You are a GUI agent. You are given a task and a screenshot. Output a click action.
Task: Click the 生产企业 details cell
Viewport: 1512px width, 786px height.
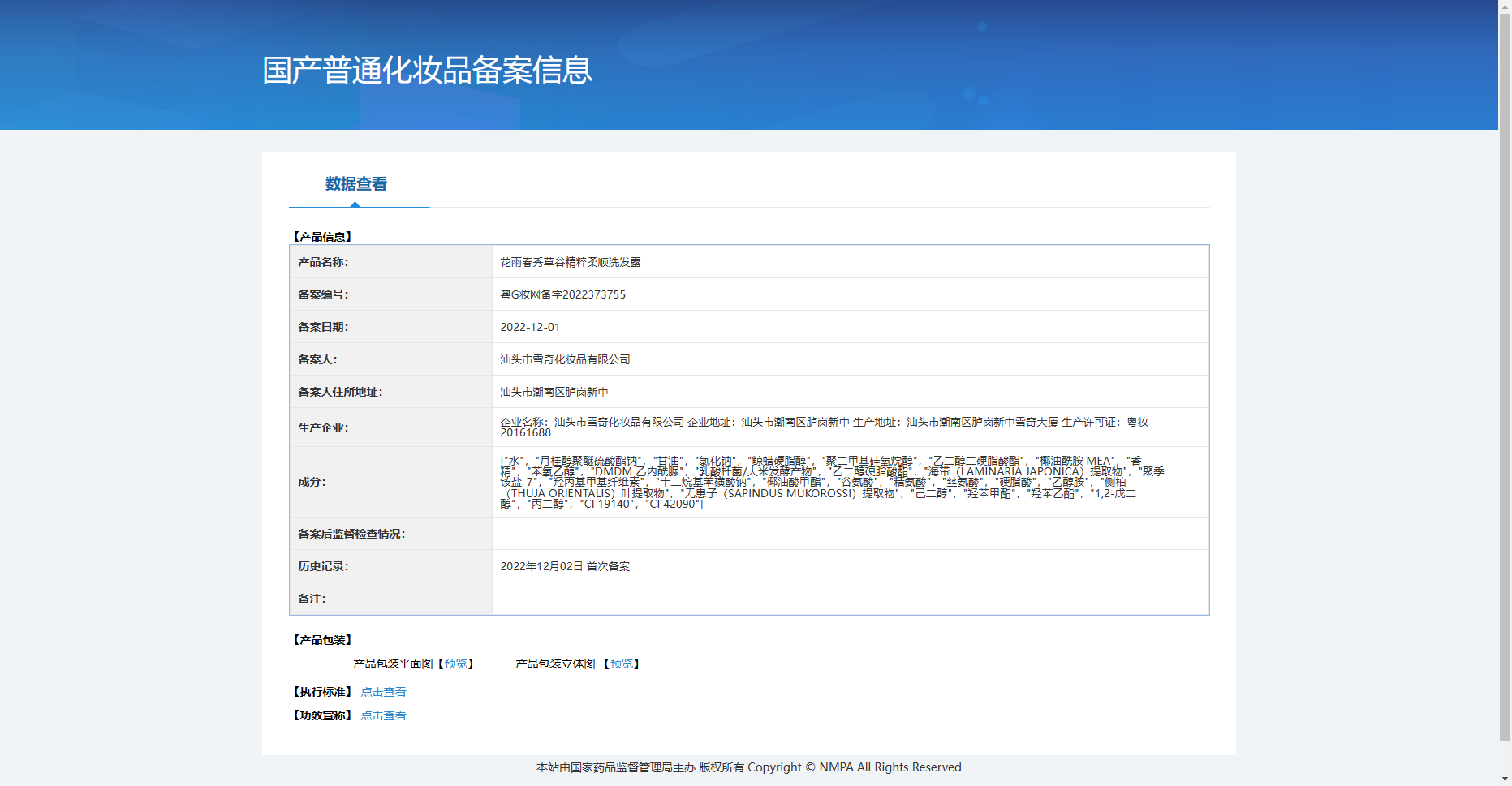coord(824,427)
